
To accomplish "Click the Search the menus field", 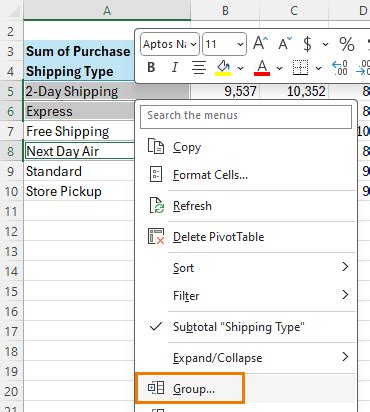I will click(246, 116).
